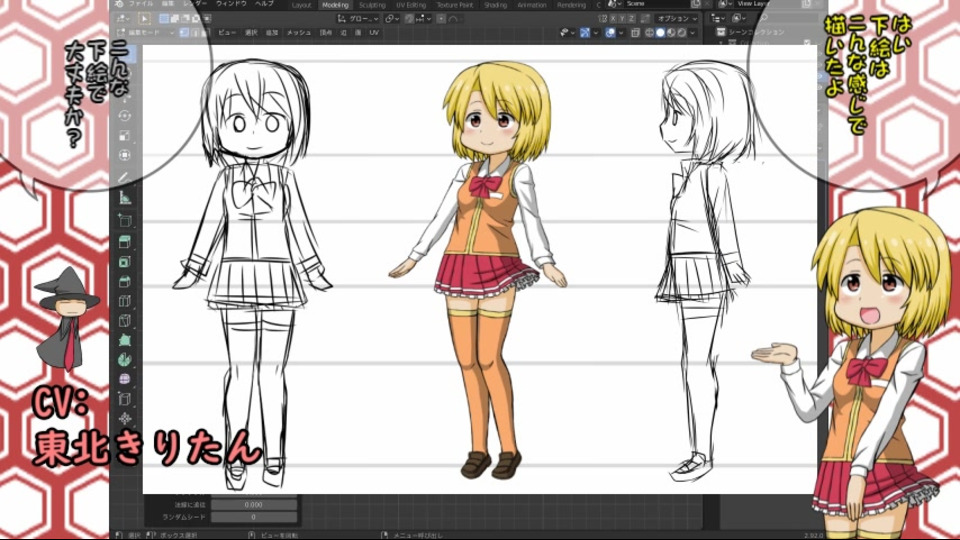Click the Blender logo icon
960x540 pixels.
(119, 4)
